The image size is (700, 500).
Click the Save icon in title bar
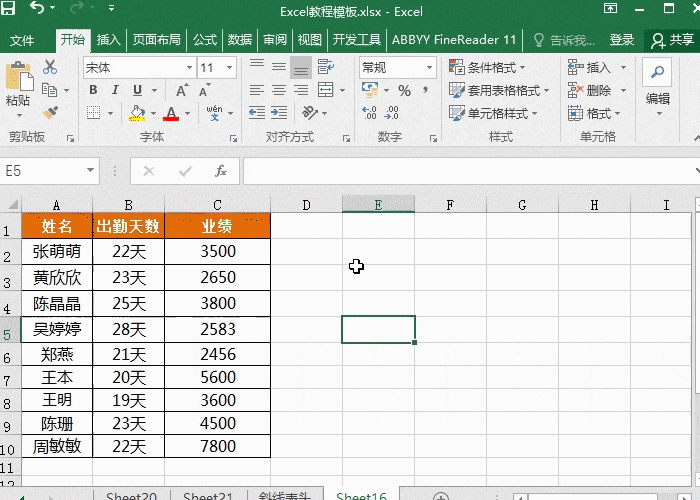coord(8,8)
